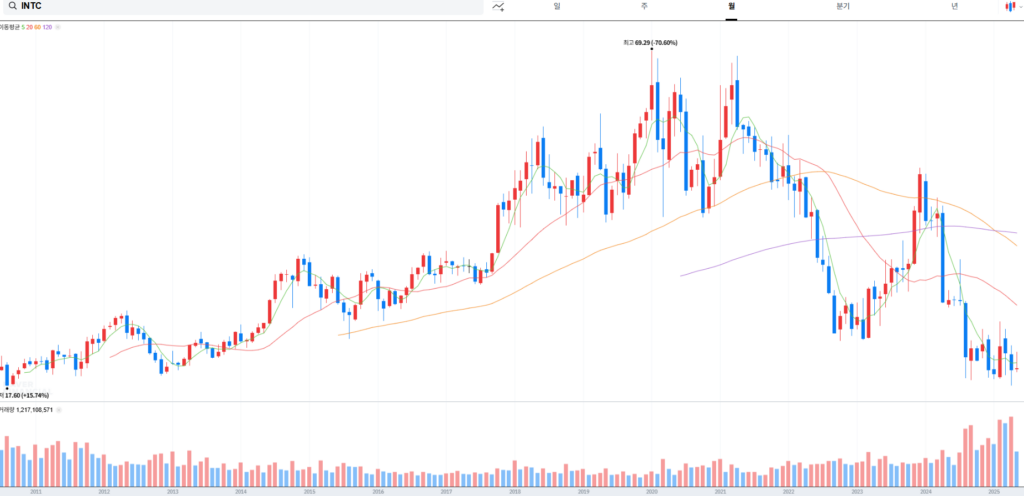Expand the chart type dropdown arrow
This screenshot has height=496, width=1024.
pyautogui.click(x=1019, y=6)
